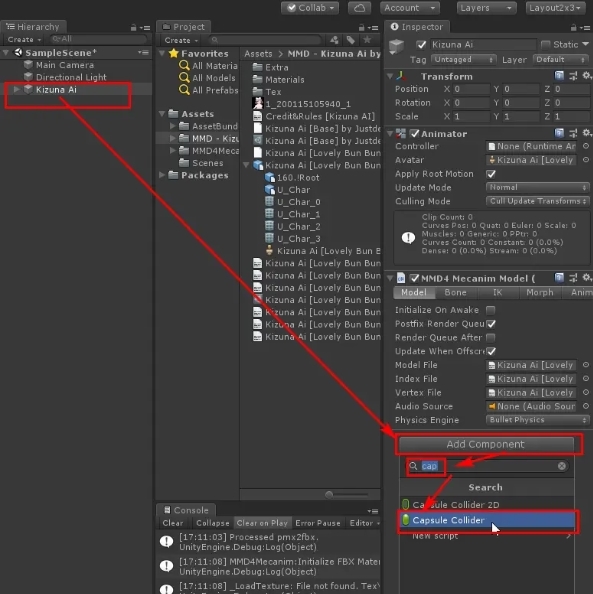Lock the Hierarchy panel
This screenshot has height=594, width=593.
[133, 28]
